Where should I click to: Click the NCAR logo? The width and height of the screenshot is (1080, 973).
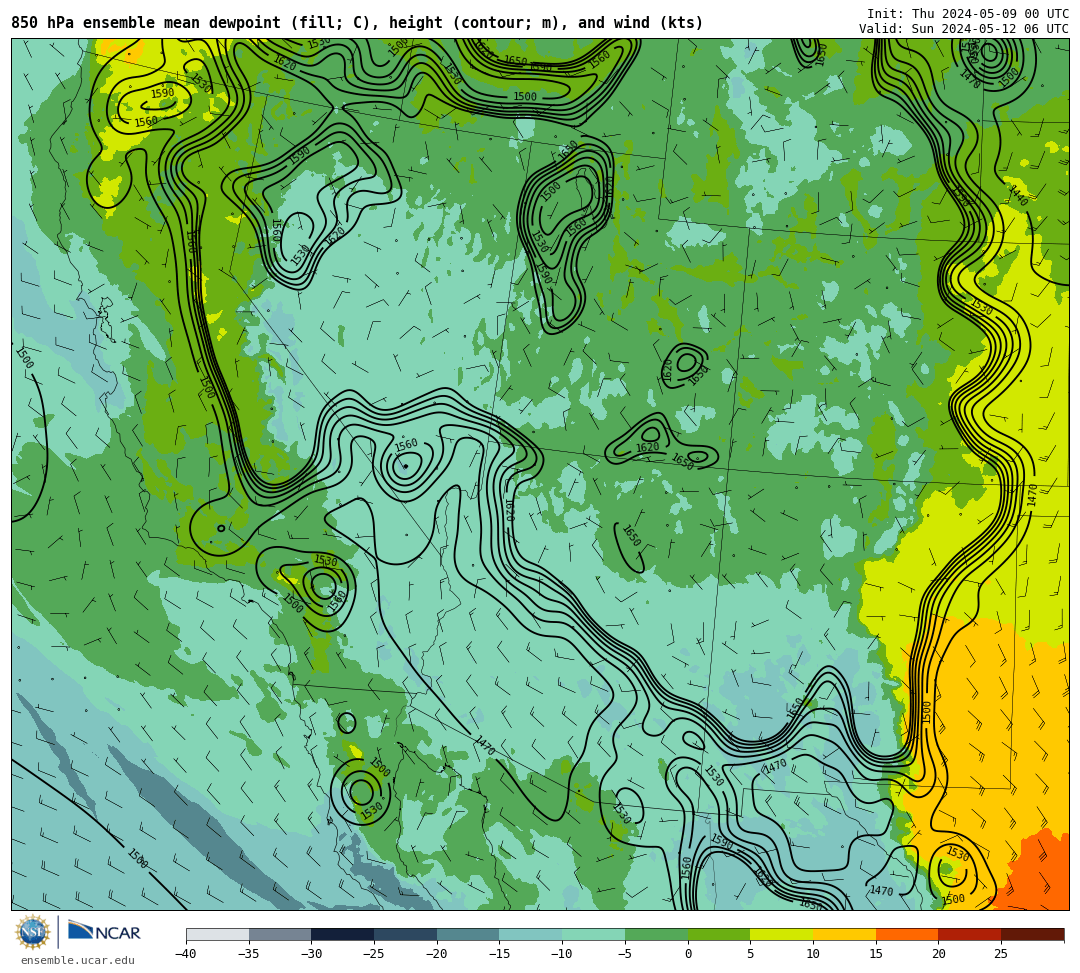pos(105,932)
